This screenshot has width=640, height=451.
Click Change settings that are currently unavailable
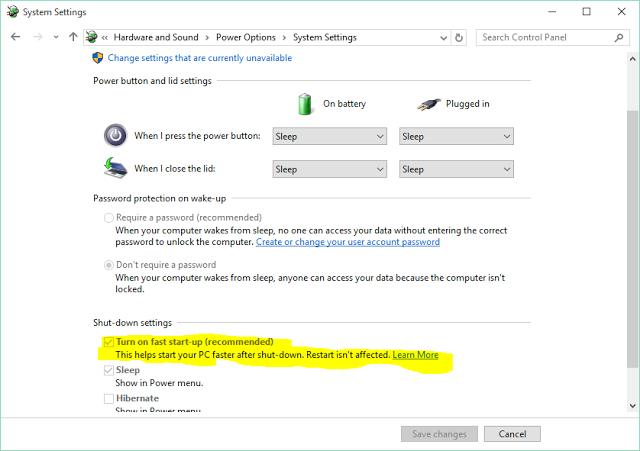point(200,58)
